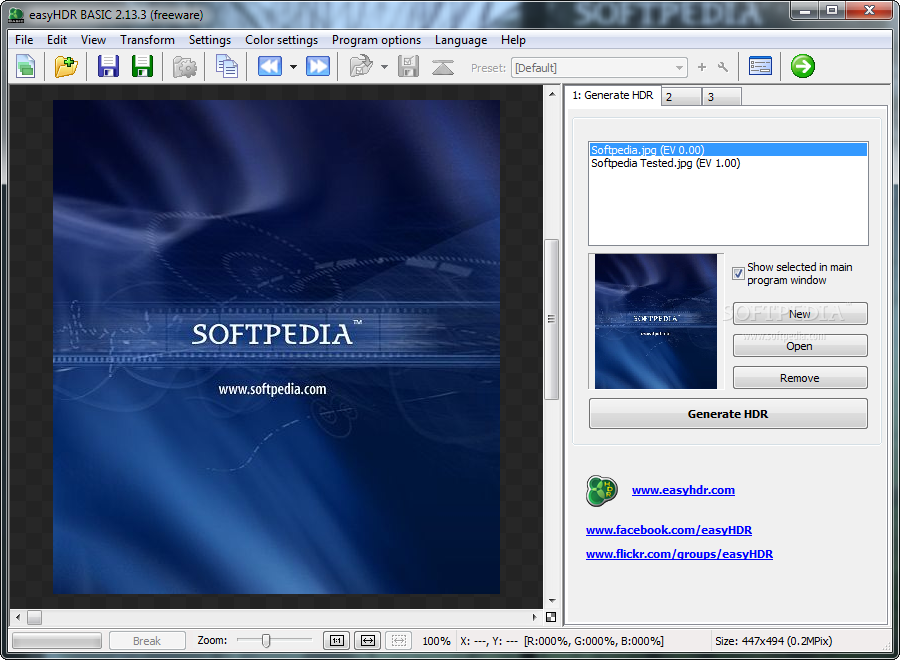900x660 pixels.
Task: Click the green floppy save icon
Action: [x=142, y=67]
